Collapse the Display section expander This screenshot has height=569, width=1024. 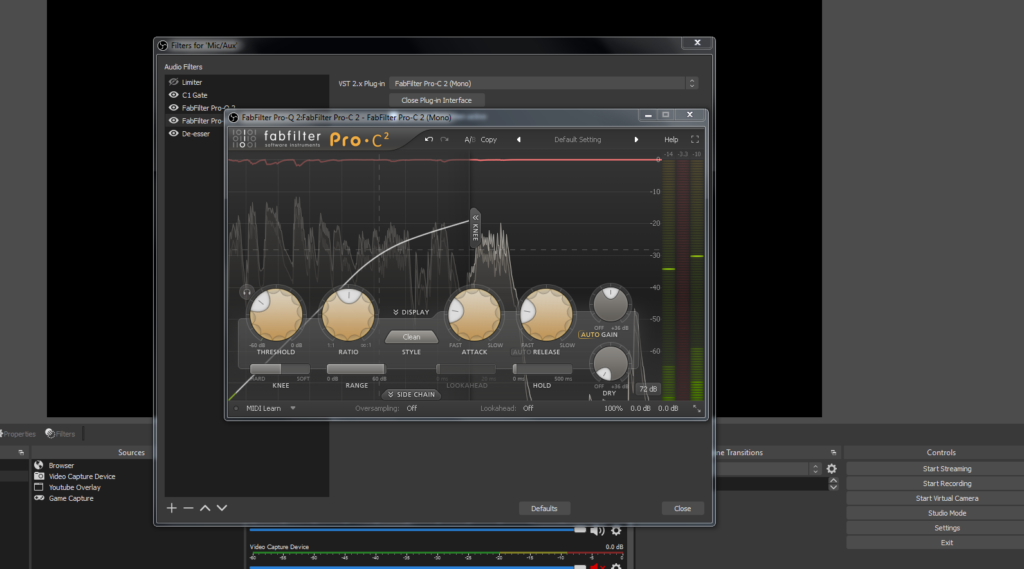pos(411,312)
